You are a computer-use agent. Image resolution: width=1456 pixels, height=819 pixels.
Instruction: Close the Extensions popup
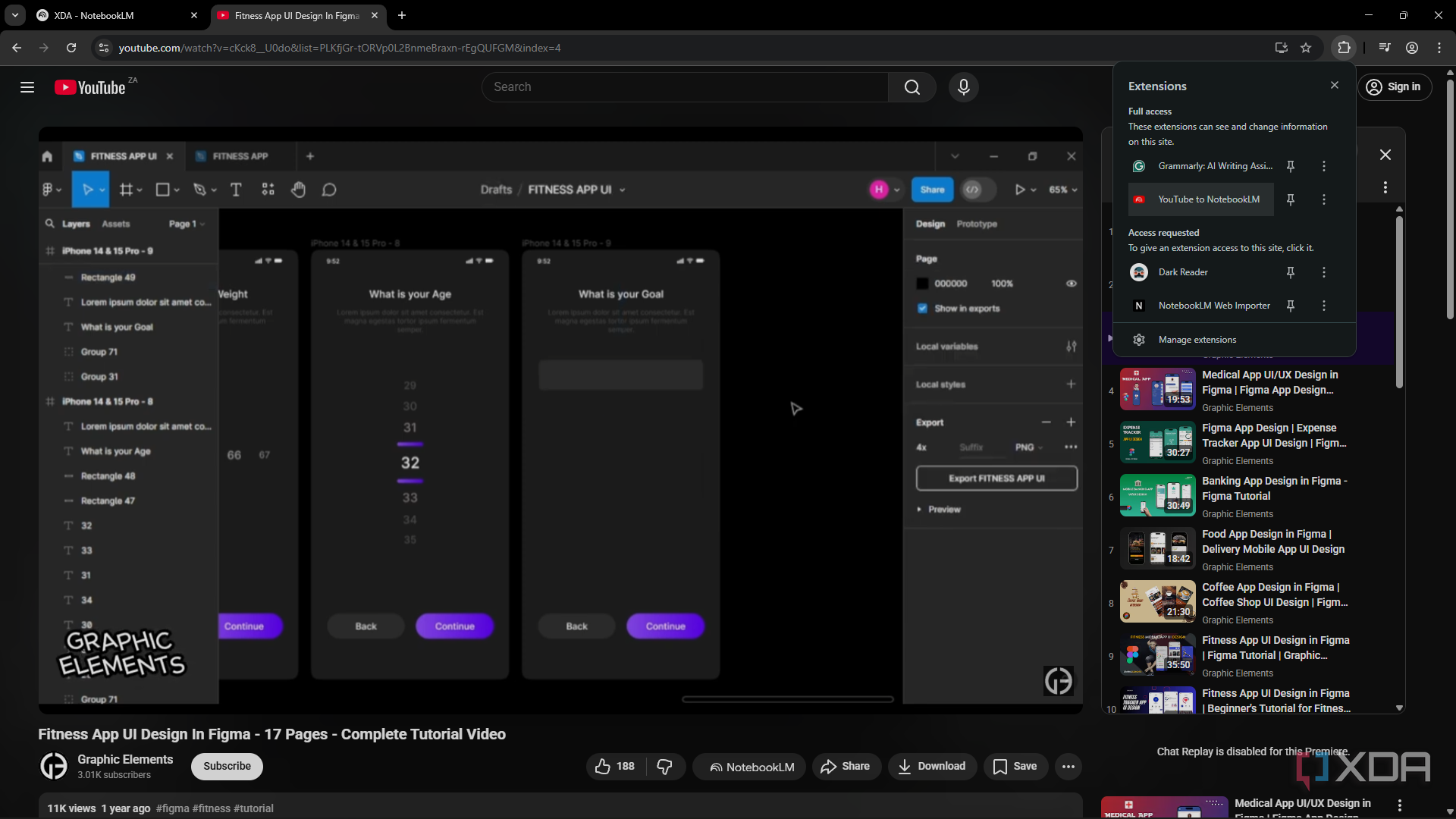1335,85
